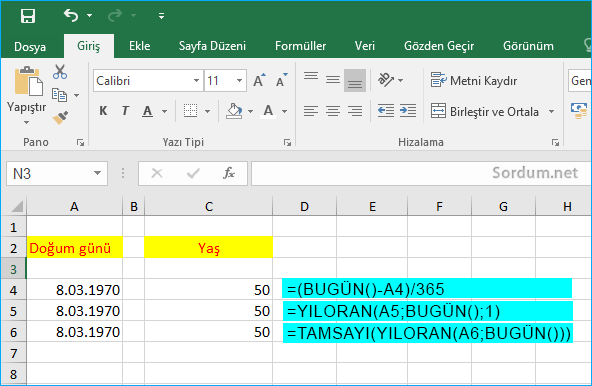Open the Dosya tab
Viewport: 592px width, 386px height.
pyautogui.click(x=30, y=46)
